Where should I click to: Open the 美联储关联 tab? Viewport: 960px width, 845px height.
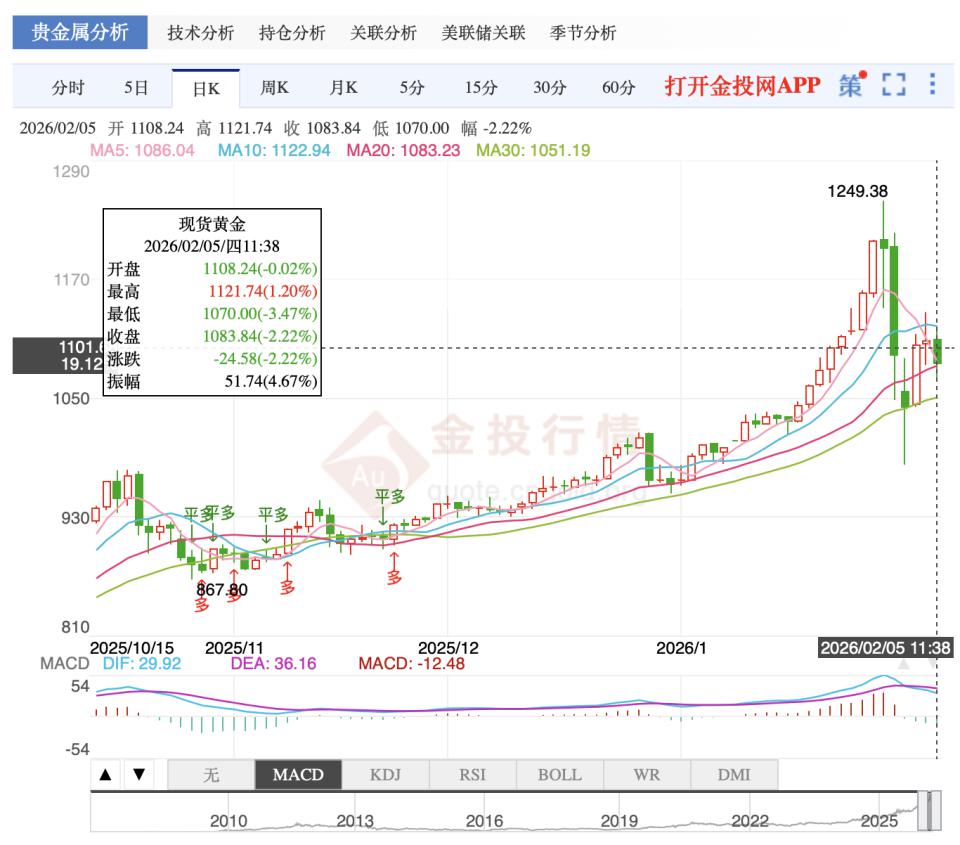[x=484, y=32]
